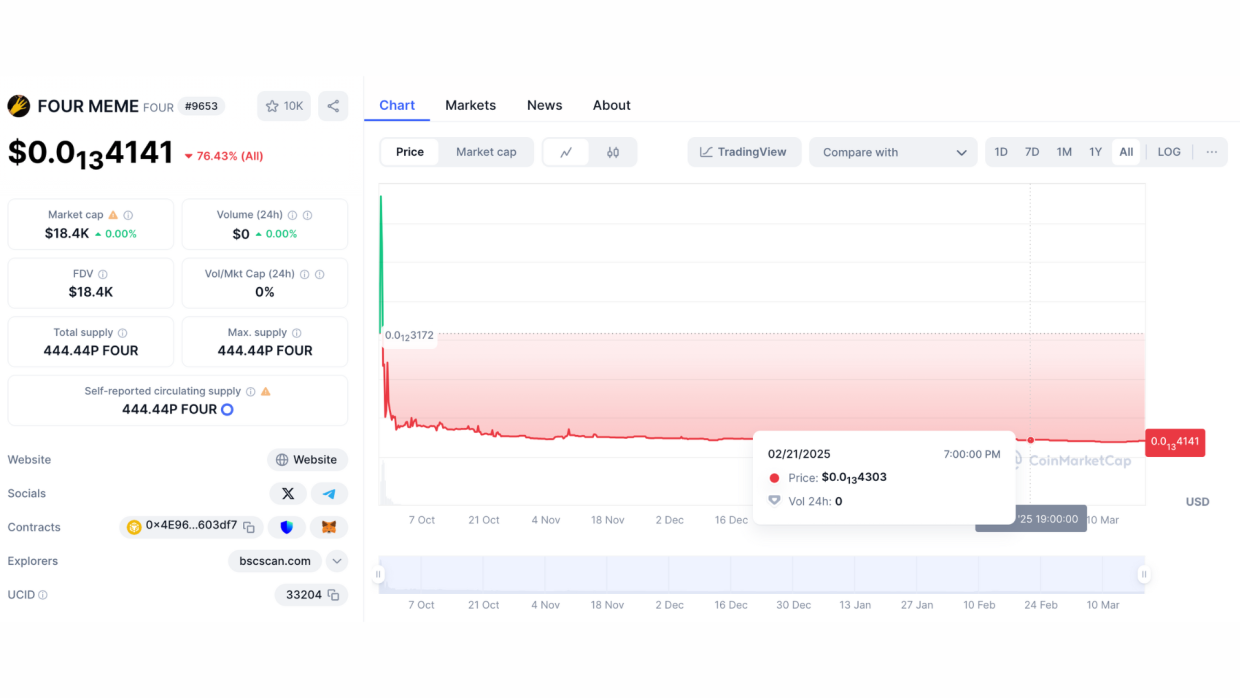Image resolution: width=1240 pixels, height=698 pixels.
Task: Add FOUR to watchlist with star button
Action: [x=284, y=106]
